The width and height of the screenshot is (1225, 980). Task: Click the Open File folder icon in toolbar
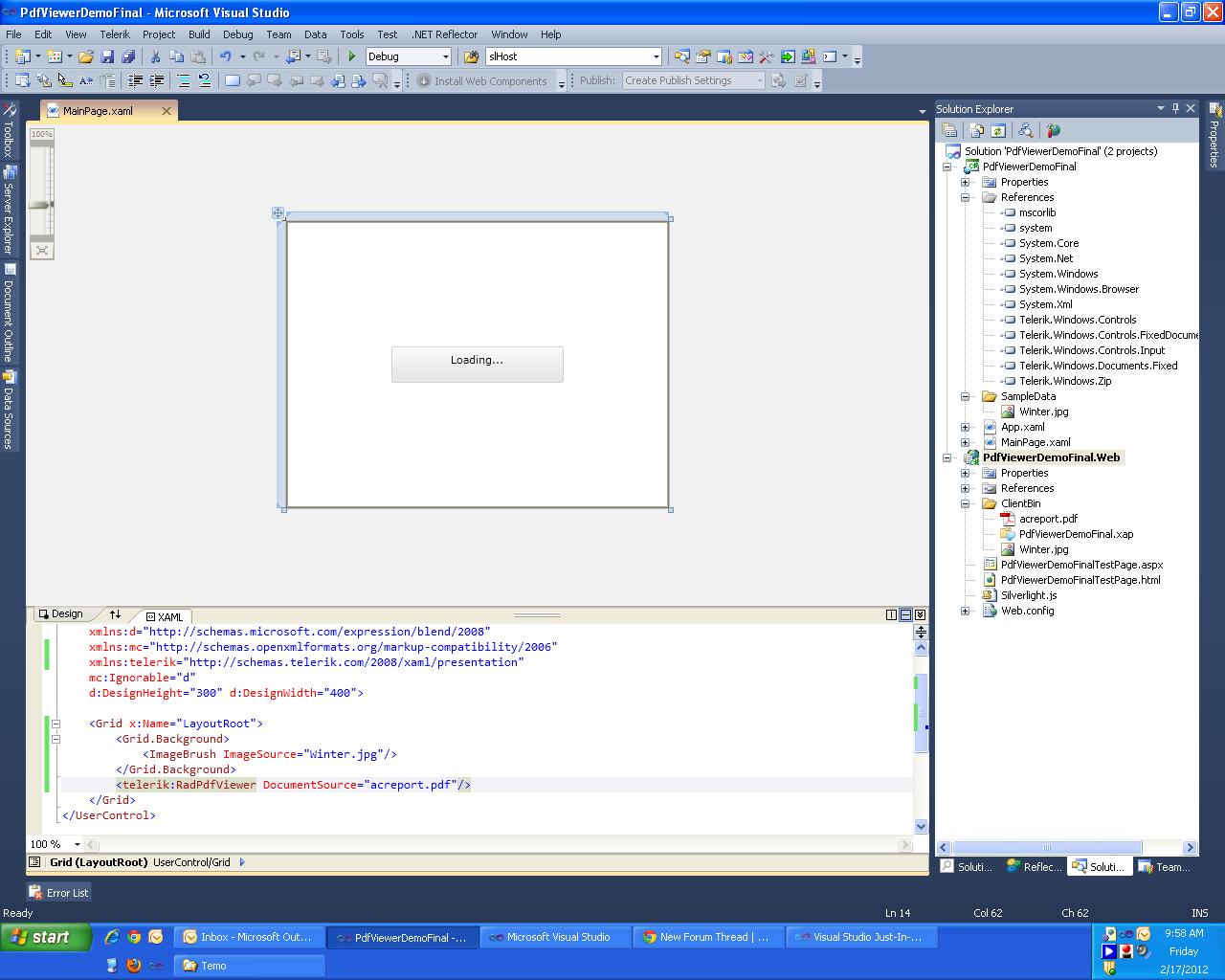(86, 57)
